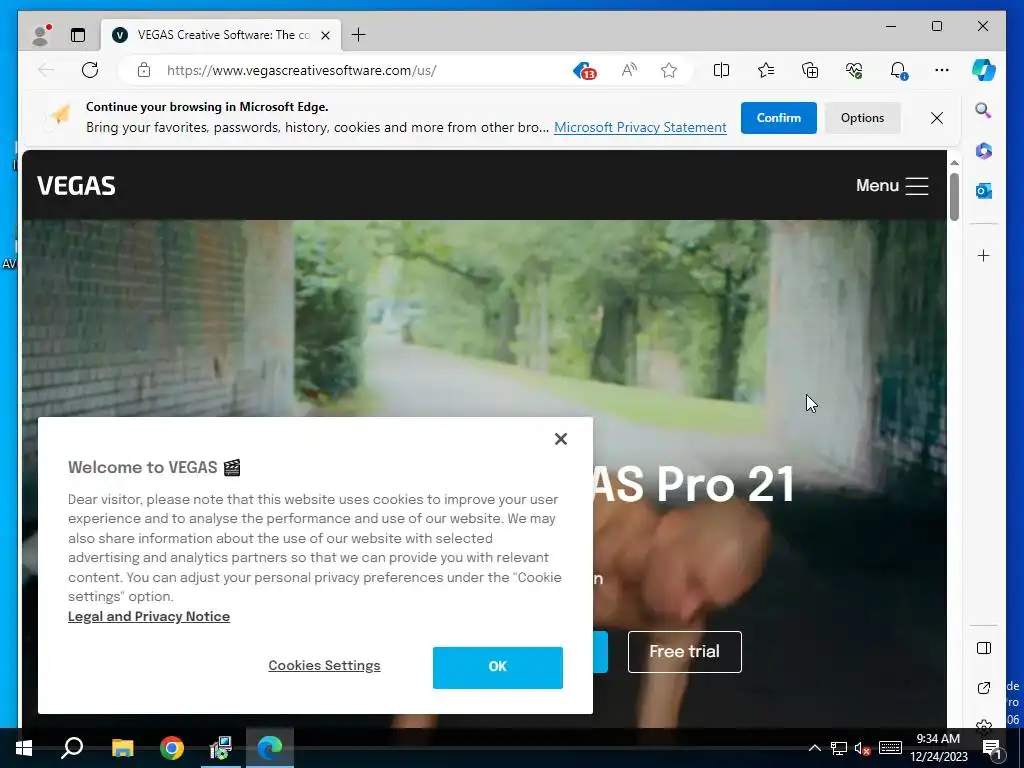Click the address bar URL
1024x768 pixels.
pyautogui.click(x=301, y=71)
